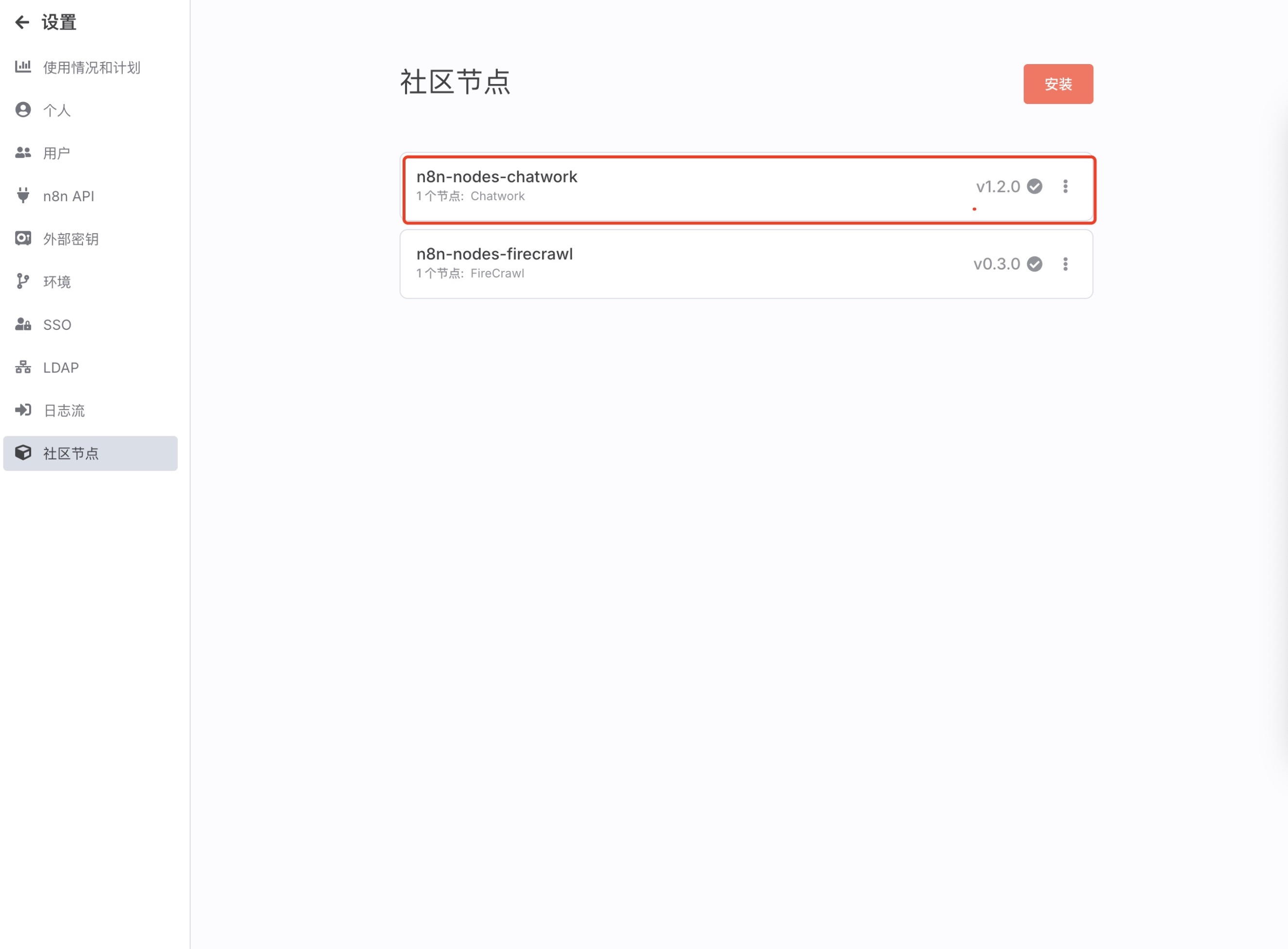1288x949 pixels.
Task: Select the 个人 profile icon
Action: pos(23,110)
